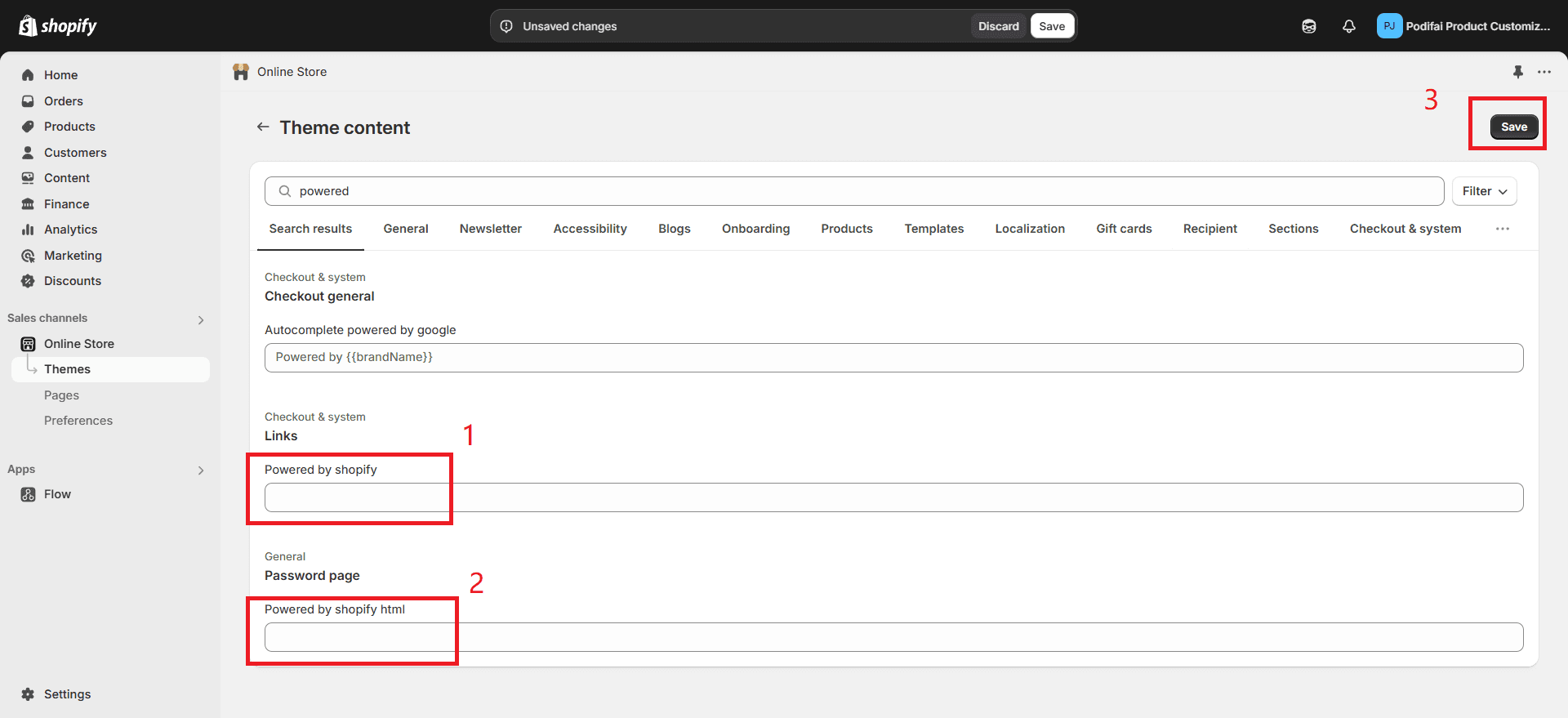Pin the Online Store app

click(x=1518, y=72)
